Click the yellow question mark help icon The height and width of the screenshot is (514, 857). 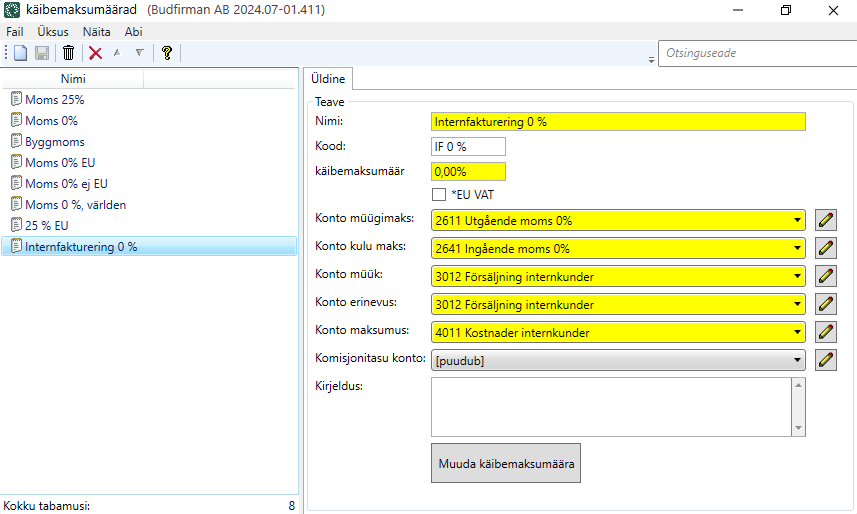167,53
